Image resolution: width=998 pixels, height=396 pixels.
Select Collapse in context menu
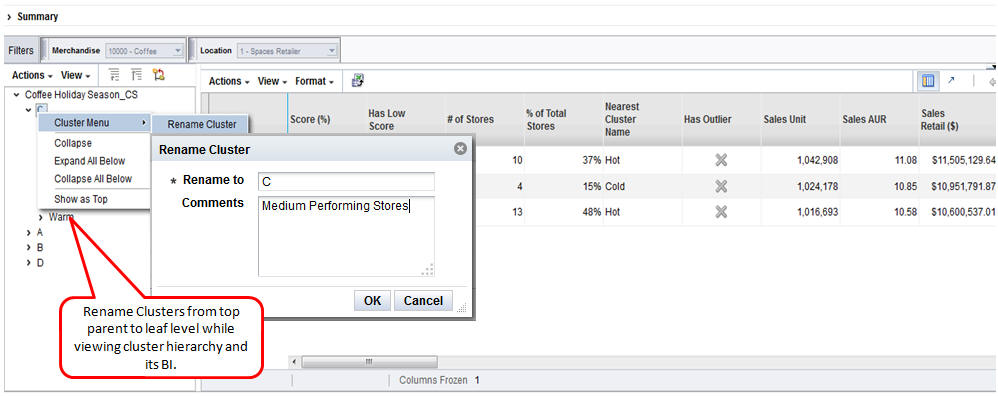click(73, 143)
